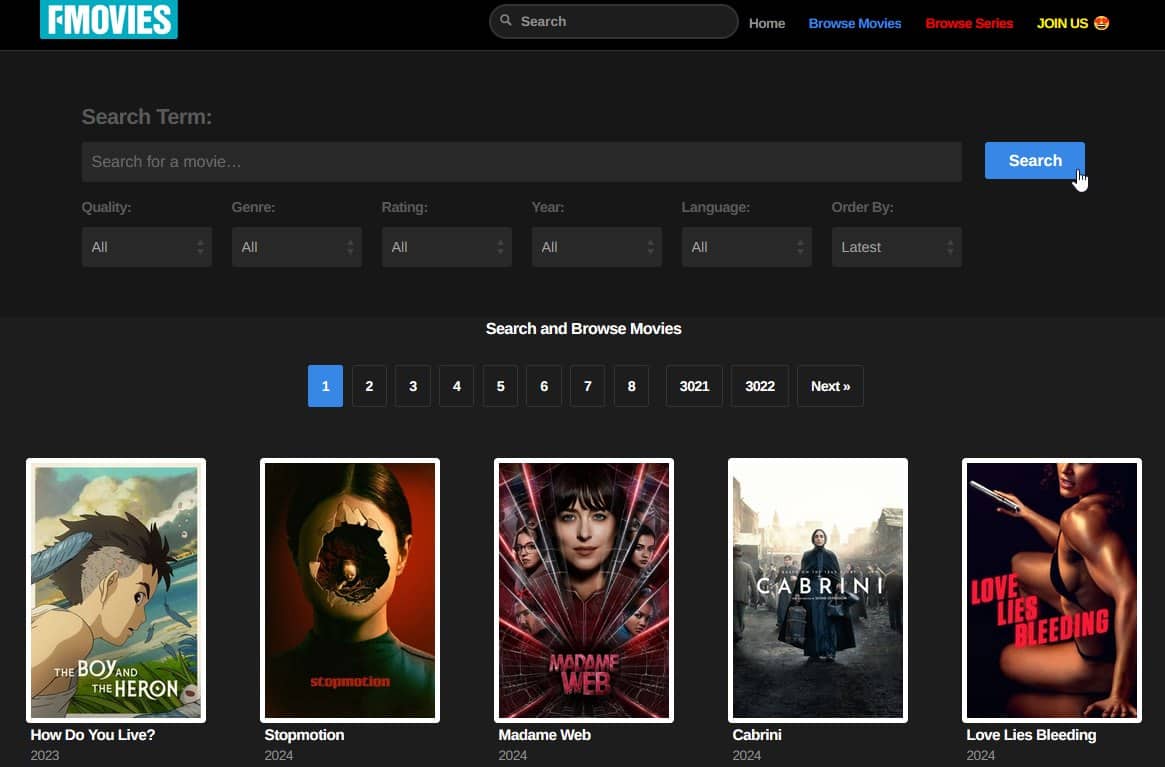Image resolution: width=1165 pixels, height=767 pixels.
Task: Open the Love Lies Bleeding title link
Action: pyautogui.click(x=1031, y=735)
